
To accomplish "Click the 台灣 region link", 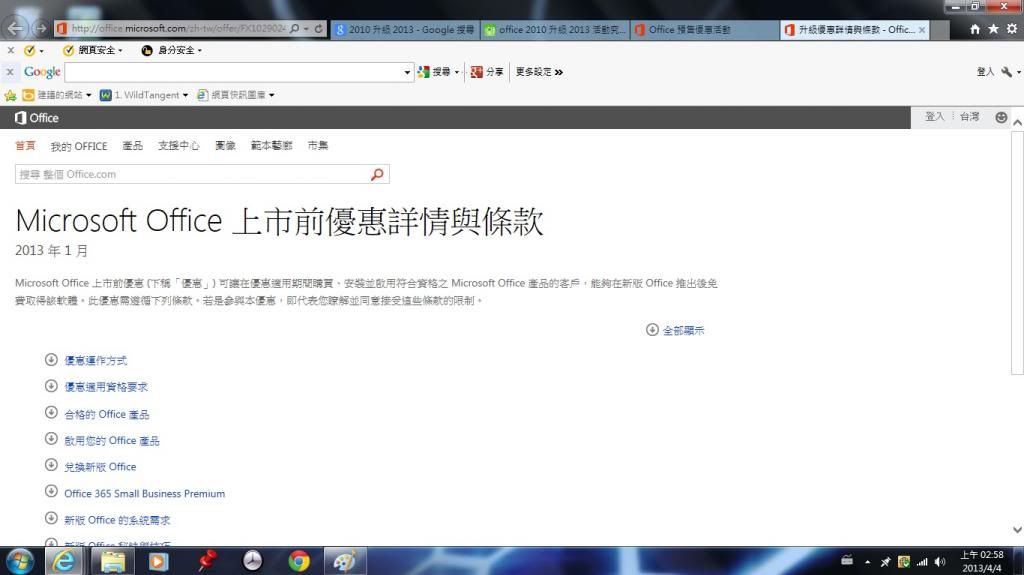I will [x=970, y=117].
